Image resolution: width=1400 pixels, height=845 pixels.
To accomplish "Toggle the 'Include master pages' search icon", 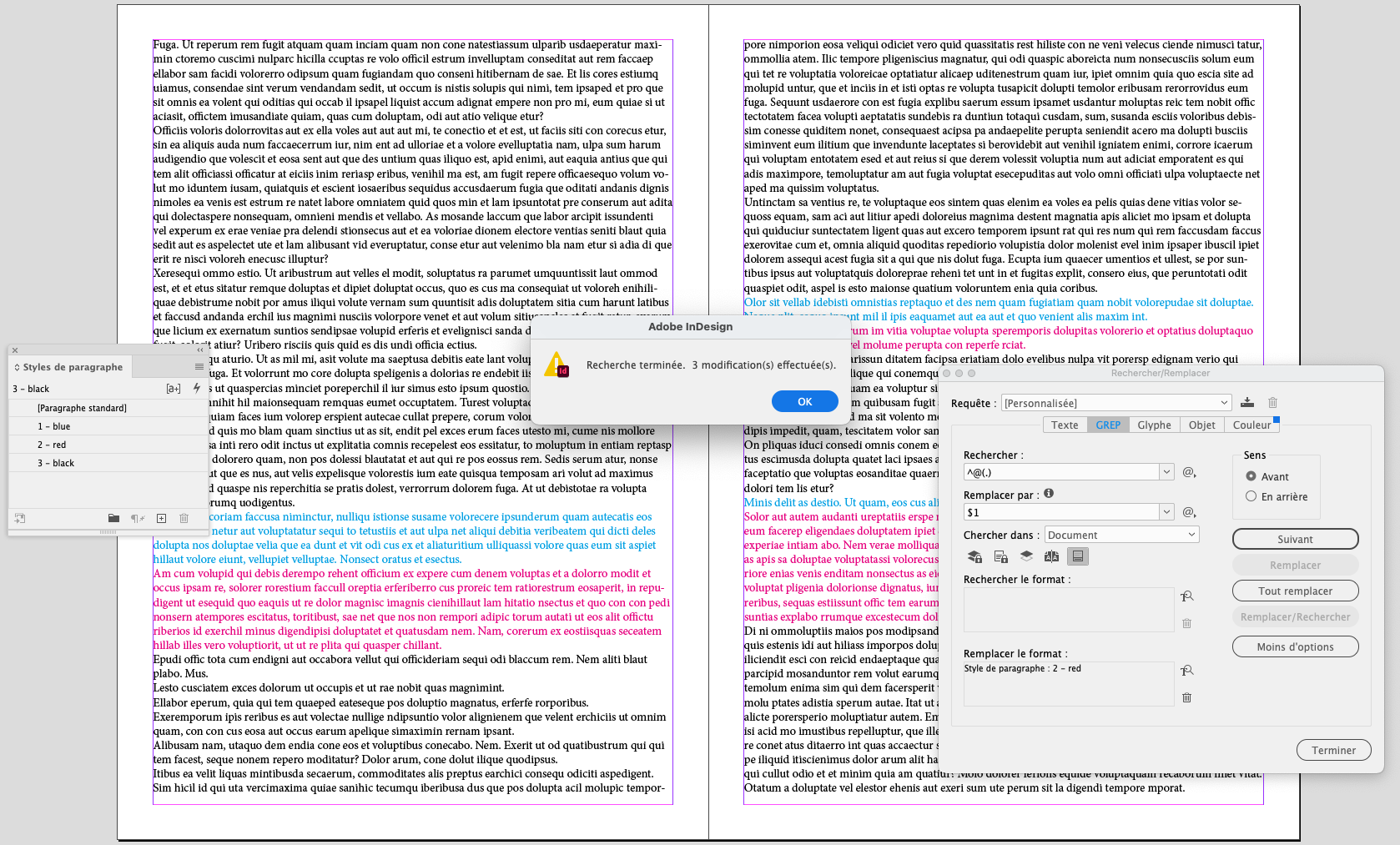I will pos(1052,556).
